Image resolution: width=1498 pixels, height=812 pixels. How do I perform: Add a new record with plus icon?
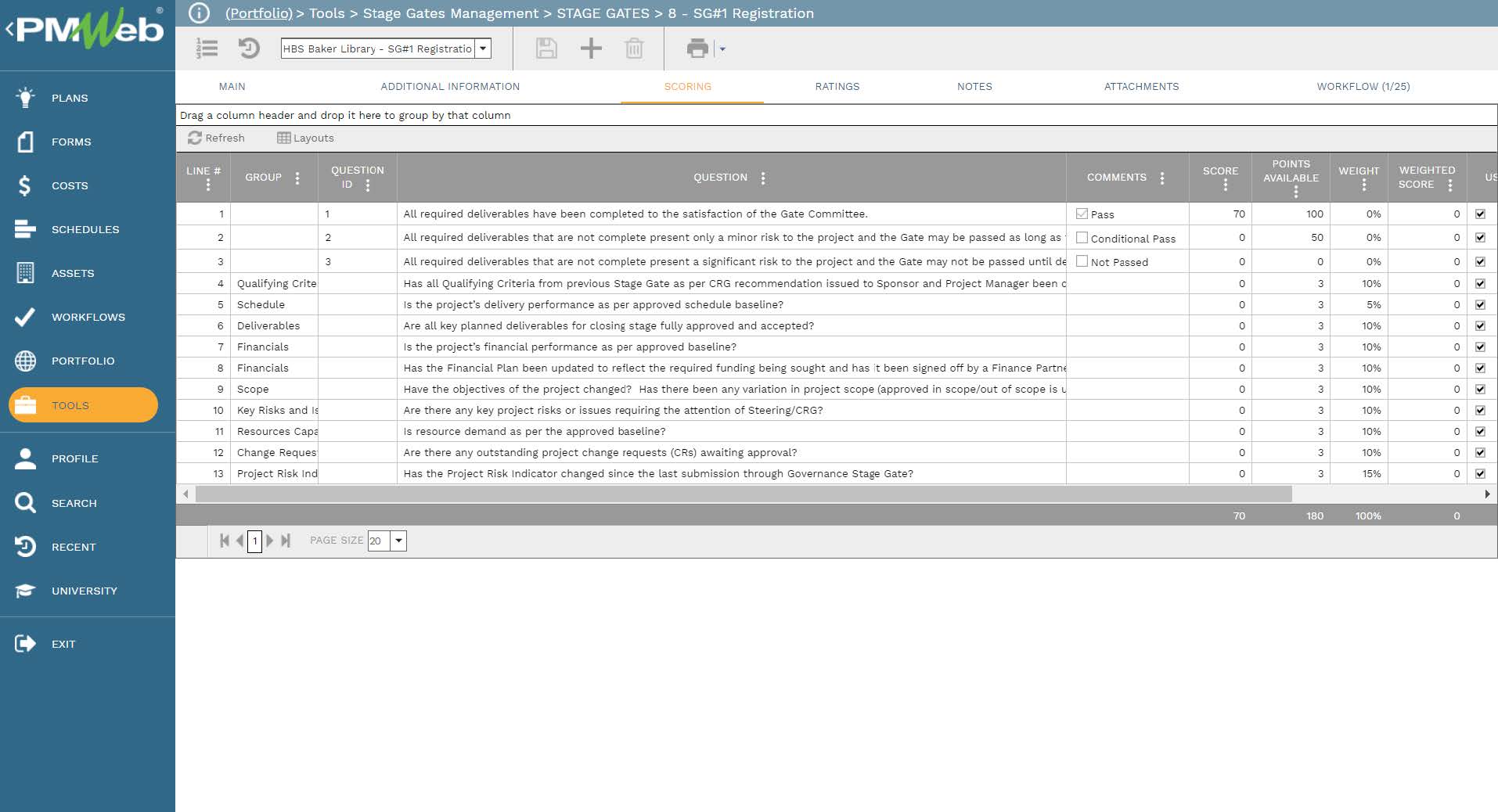(591, 49)
